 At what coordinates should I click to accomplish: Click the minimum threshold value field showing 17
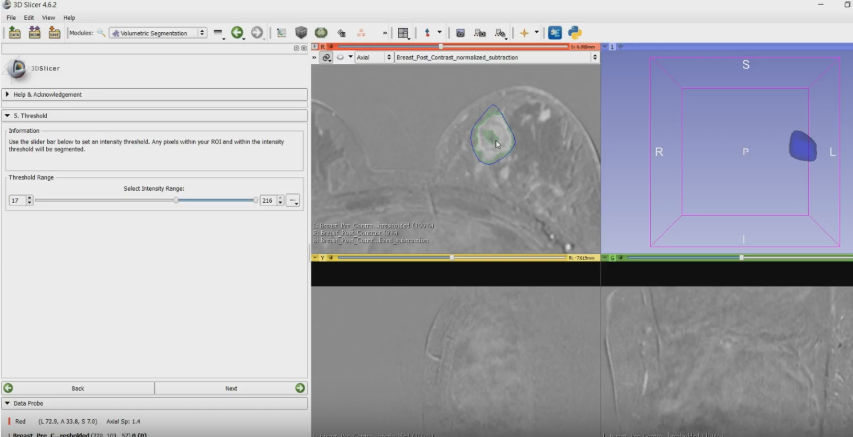click(16, 200)
